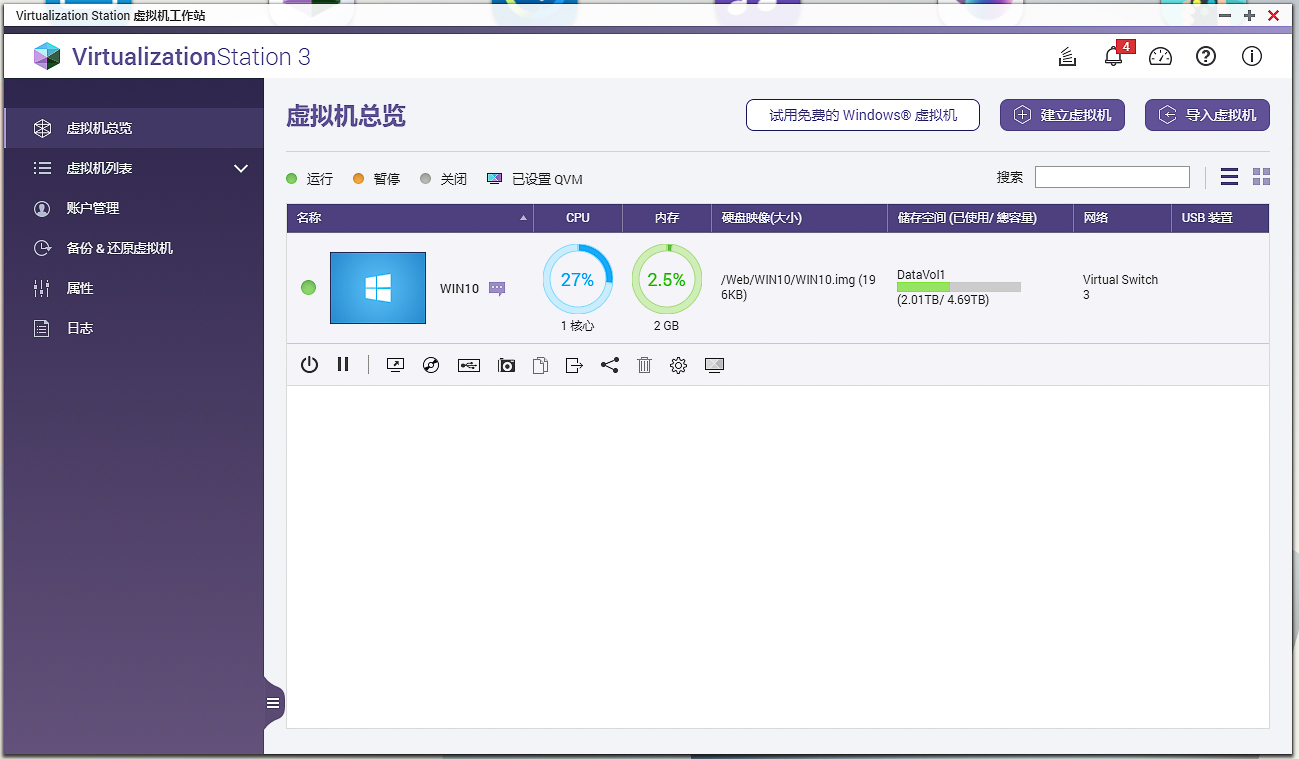Click the 导入虚拟机 button

click(1207, 115)
